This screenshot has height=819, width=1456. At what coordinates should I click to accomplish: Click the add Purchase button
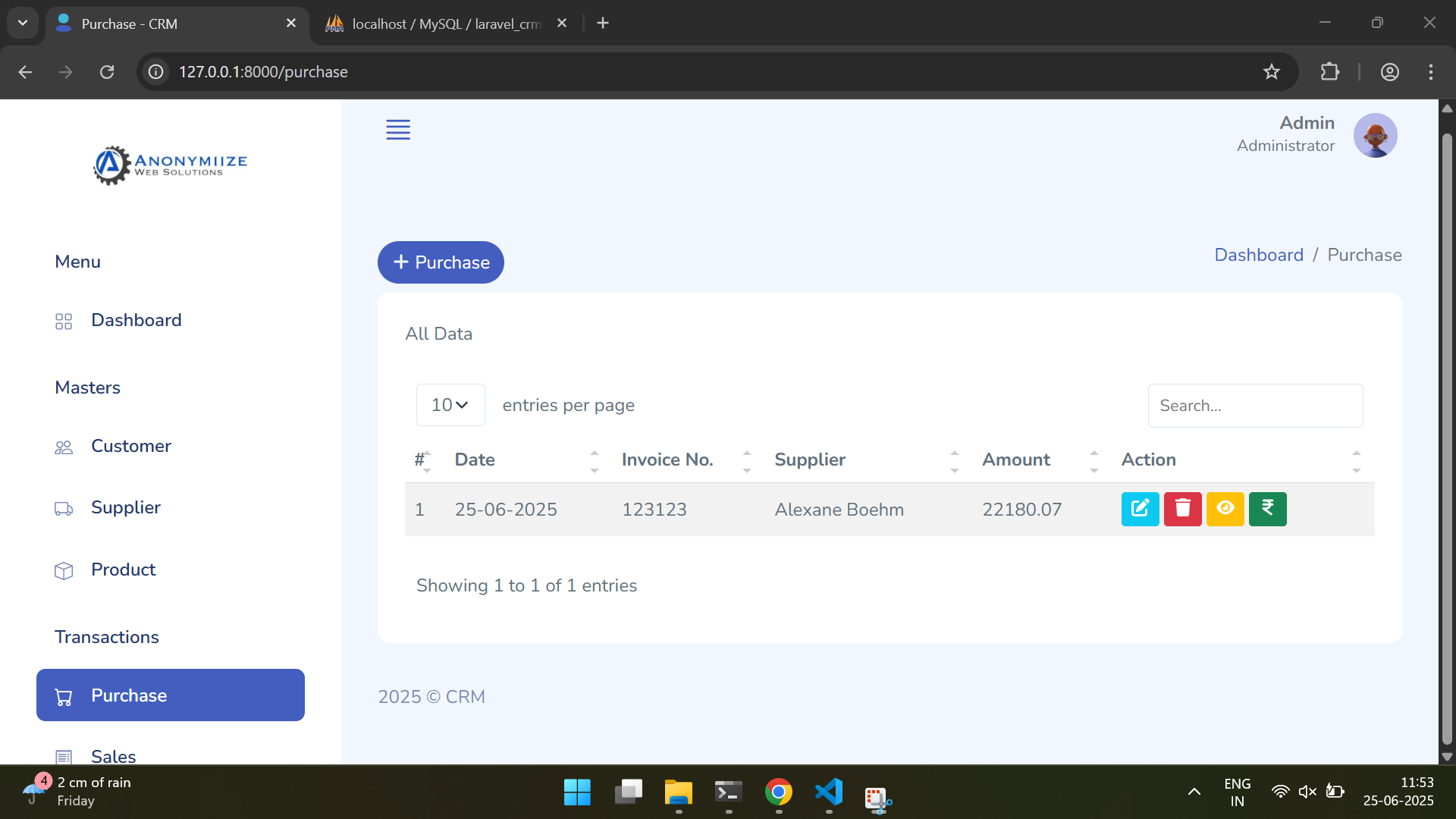[441, 262]
